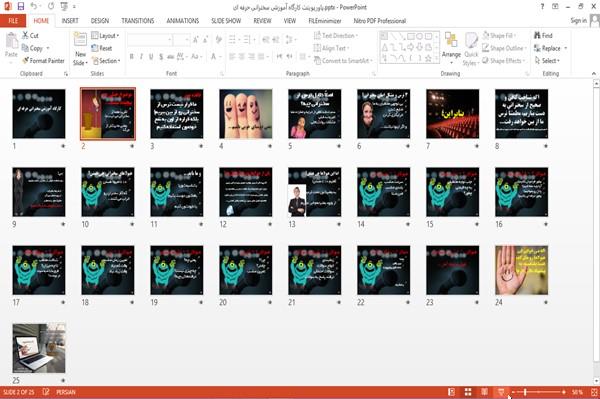Toggle Strikethrough formatting
Image resolution: width=600 pixels, height=399 pixels.
(x=171, y=57)
